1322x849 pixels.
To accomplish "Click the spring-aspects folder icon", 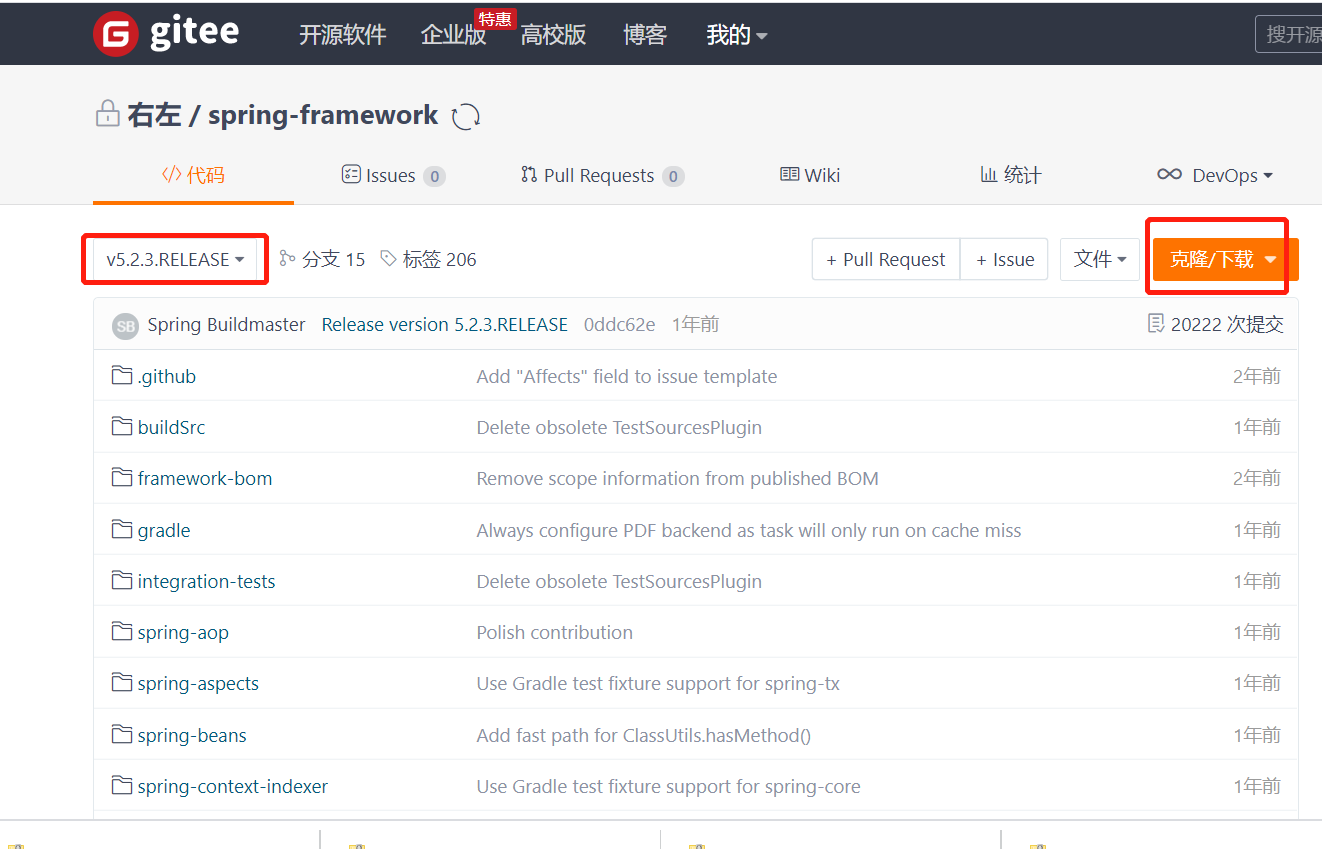I will (122, 683).
